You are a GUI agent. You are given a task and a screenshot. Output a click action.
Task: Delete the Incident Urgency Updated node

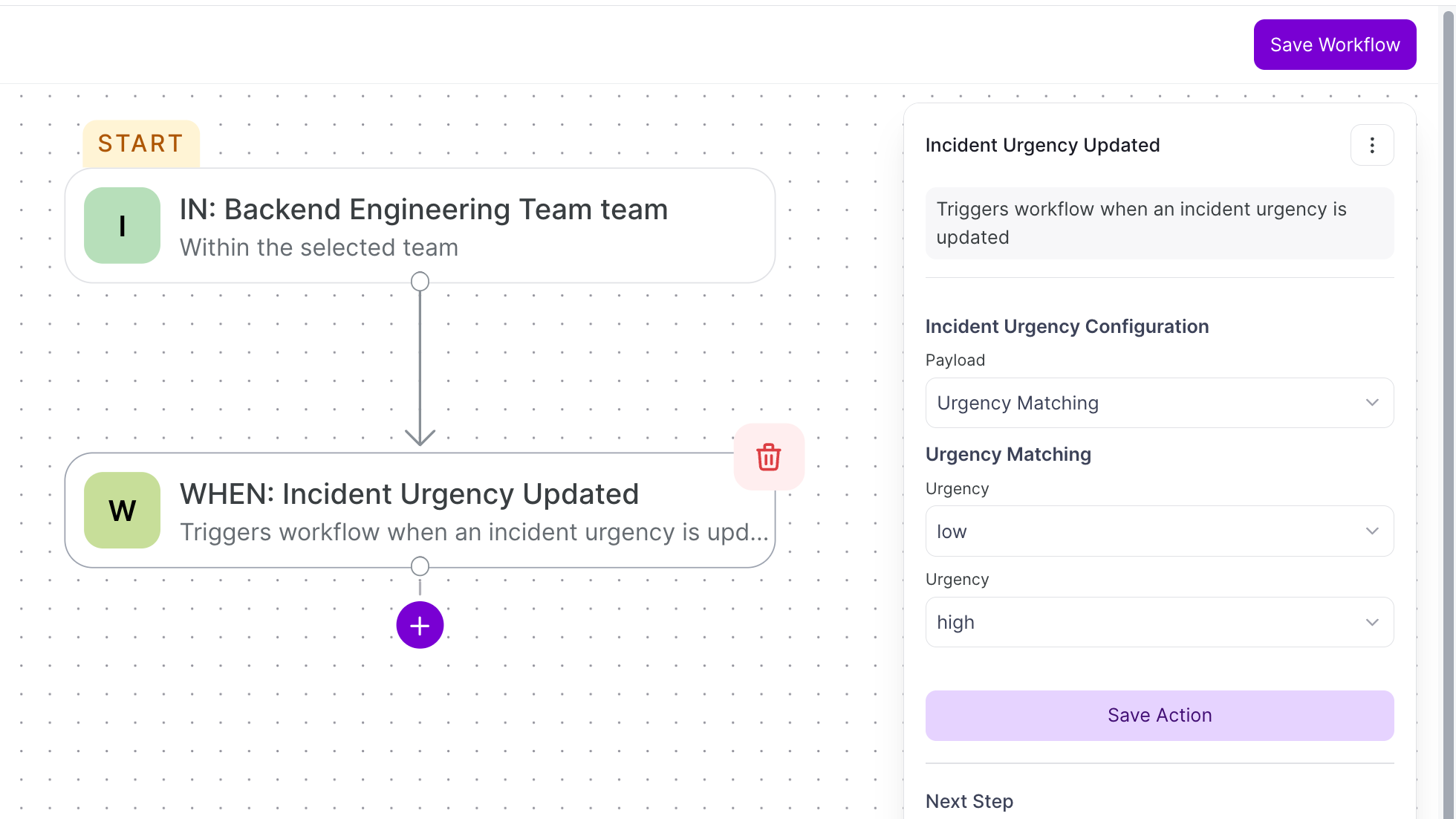point(769,457)
